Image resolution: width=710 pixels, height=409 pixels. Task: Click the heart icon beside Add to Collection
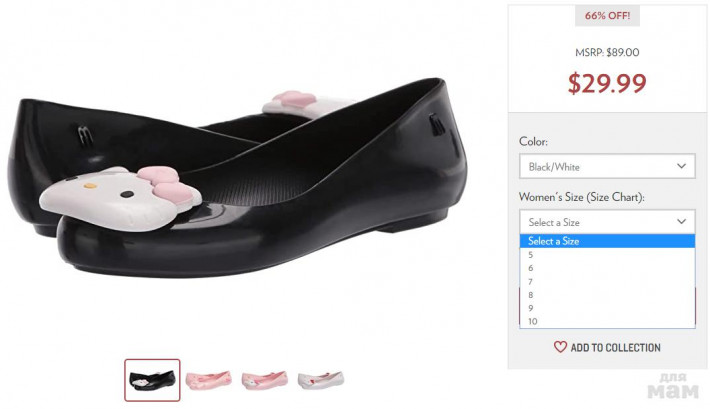[560, 347]
